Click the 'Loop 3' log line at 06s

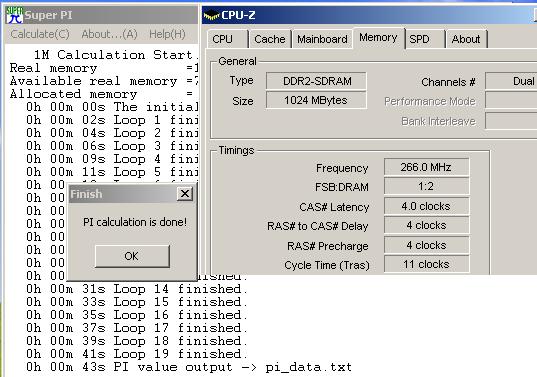point(112,146)
